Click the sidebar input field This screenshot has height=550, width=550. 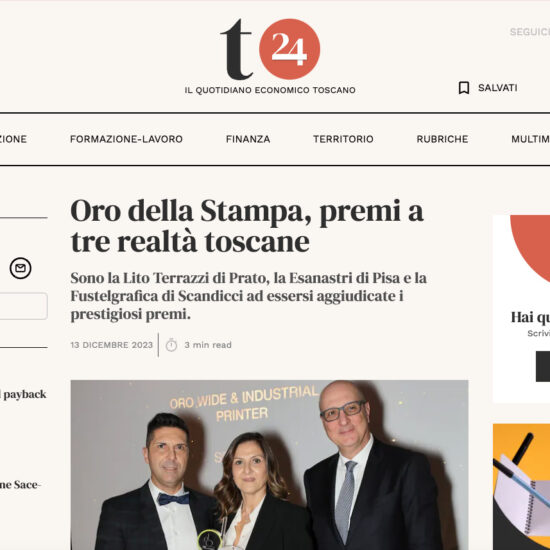(x=23, y=306)
